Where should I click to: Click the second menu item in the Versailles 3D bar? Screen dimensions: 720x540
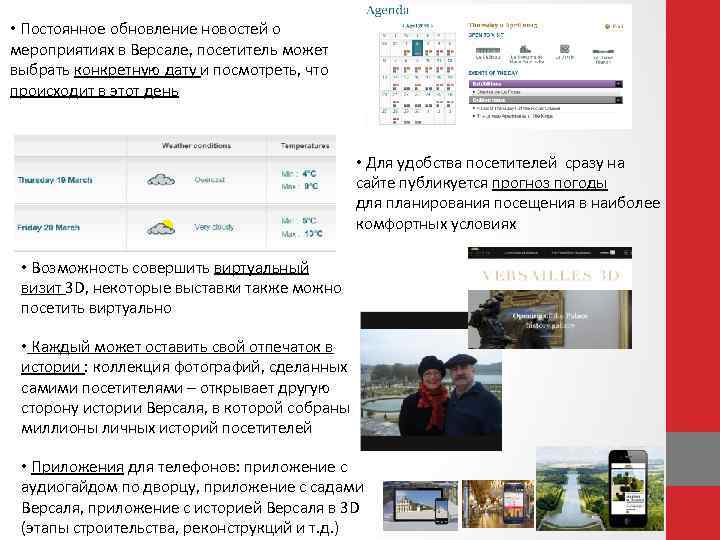pos(572,253)
